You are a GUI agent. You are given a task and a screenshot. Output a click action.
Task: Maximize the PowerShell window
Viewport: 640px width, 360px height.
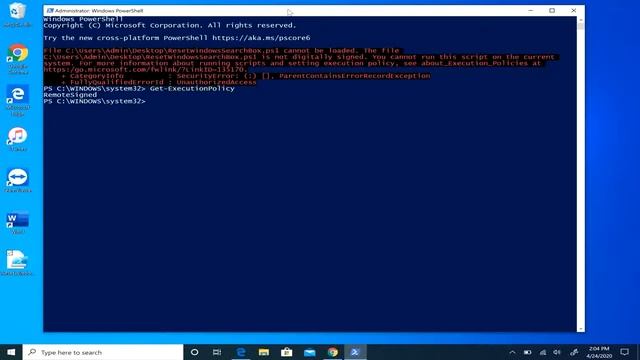click(x=552, y=11)
